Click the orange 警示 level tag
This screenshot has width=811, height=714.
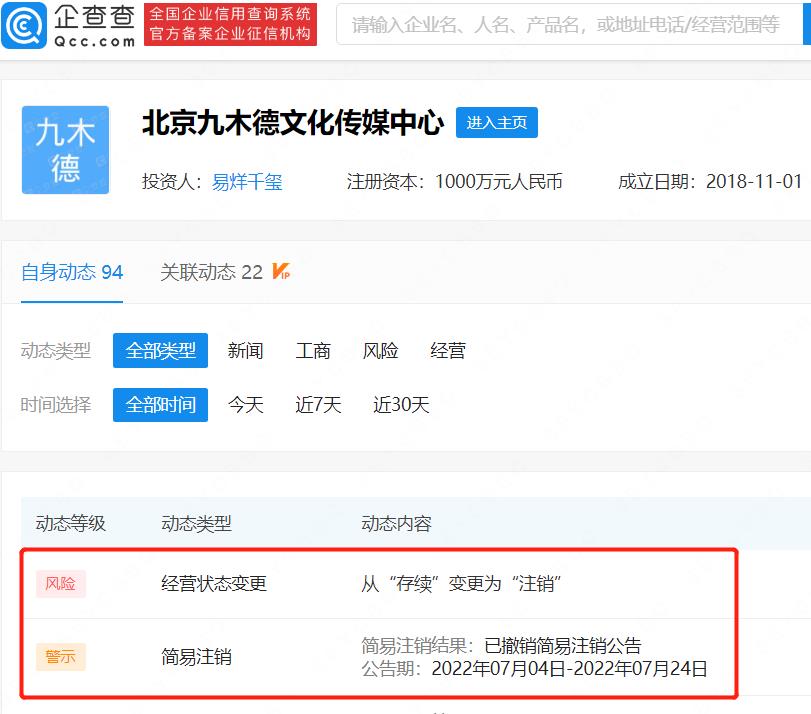pyautogui.click(x=61, y=657)
